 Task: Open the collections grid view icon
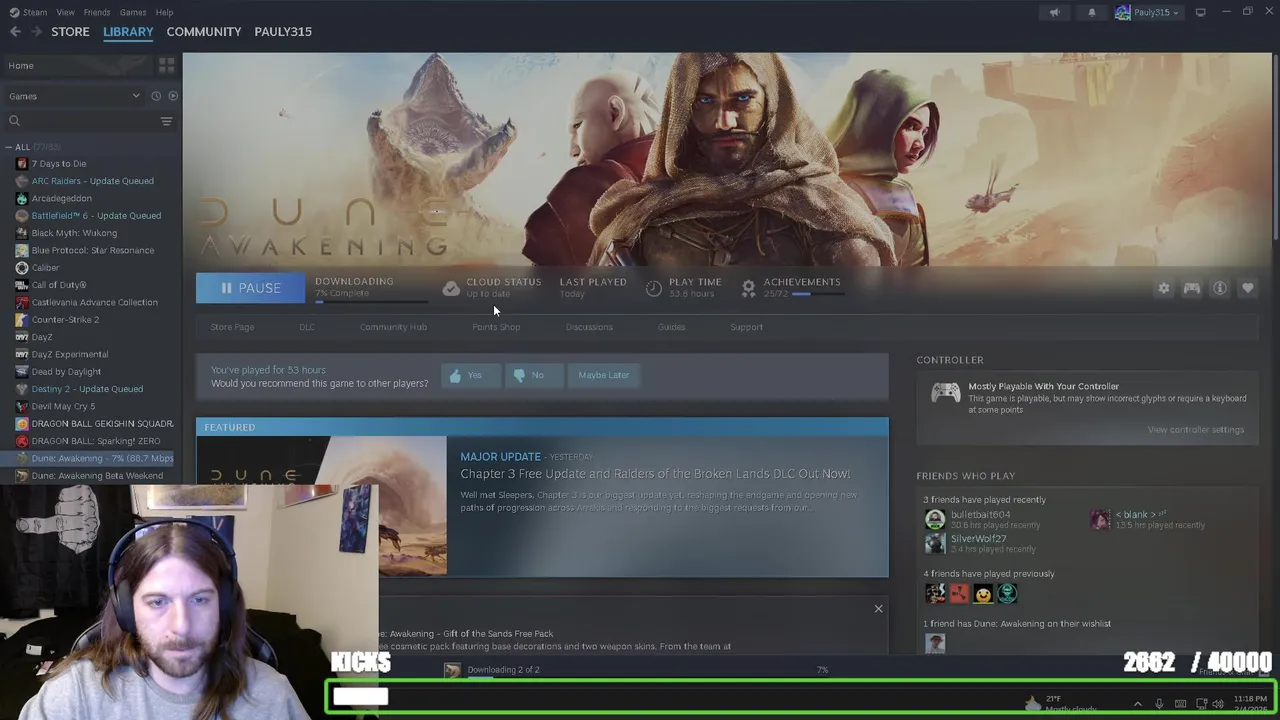(x=166, y=65)
